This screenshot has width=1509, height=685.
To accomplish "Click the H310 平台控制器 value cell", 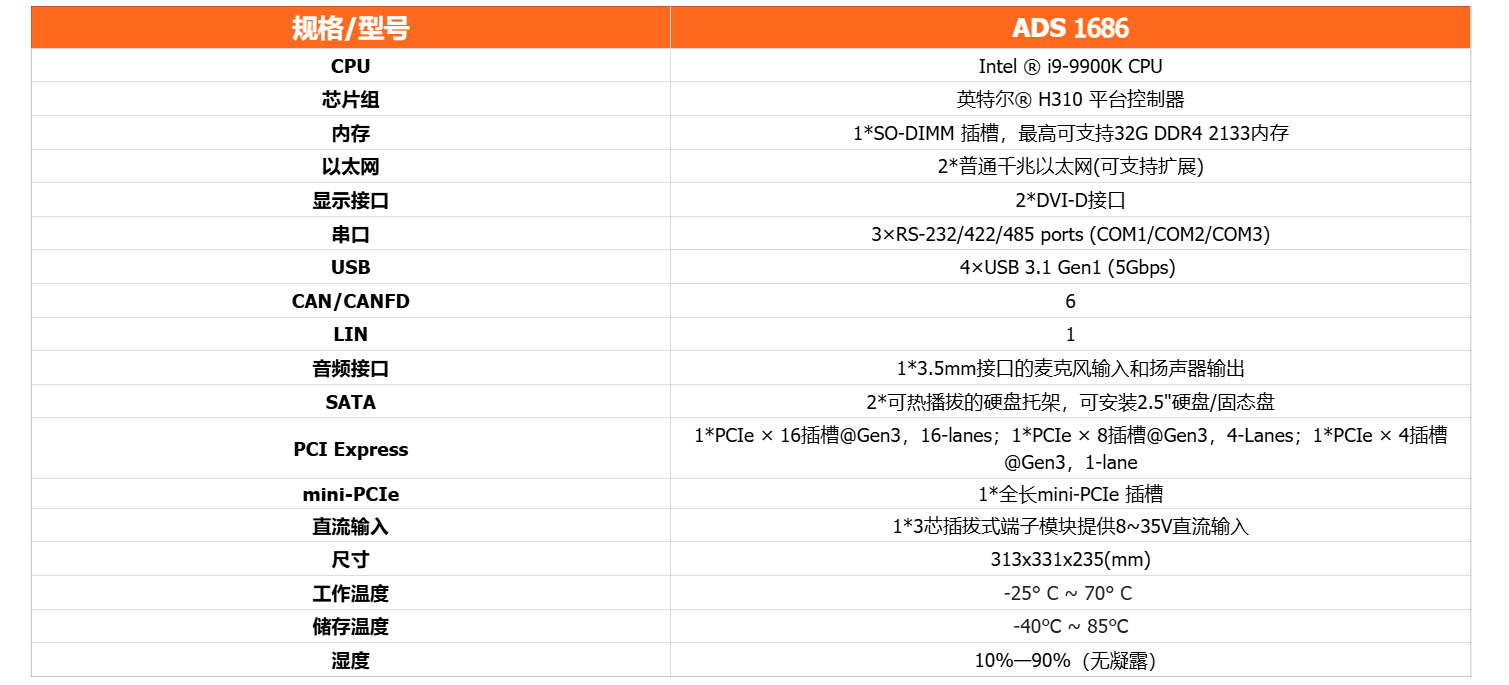I will click(1070, 100).
